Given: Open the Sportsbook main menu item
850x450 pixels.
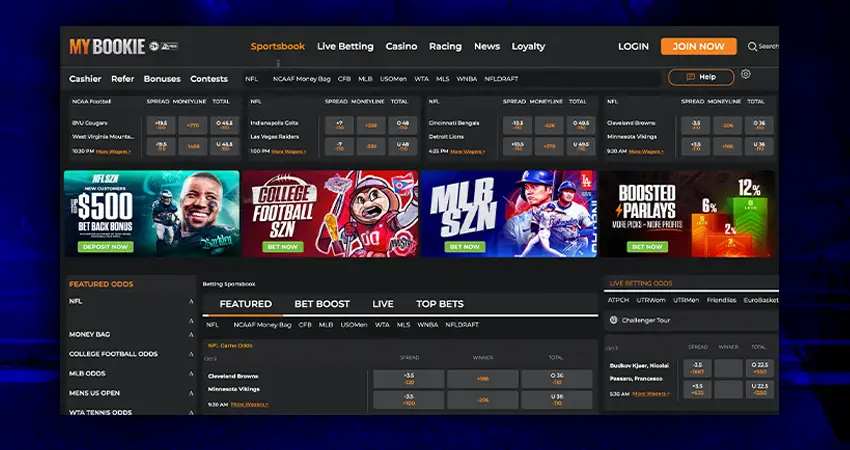Looking at the screenshot, I should 278,47.
